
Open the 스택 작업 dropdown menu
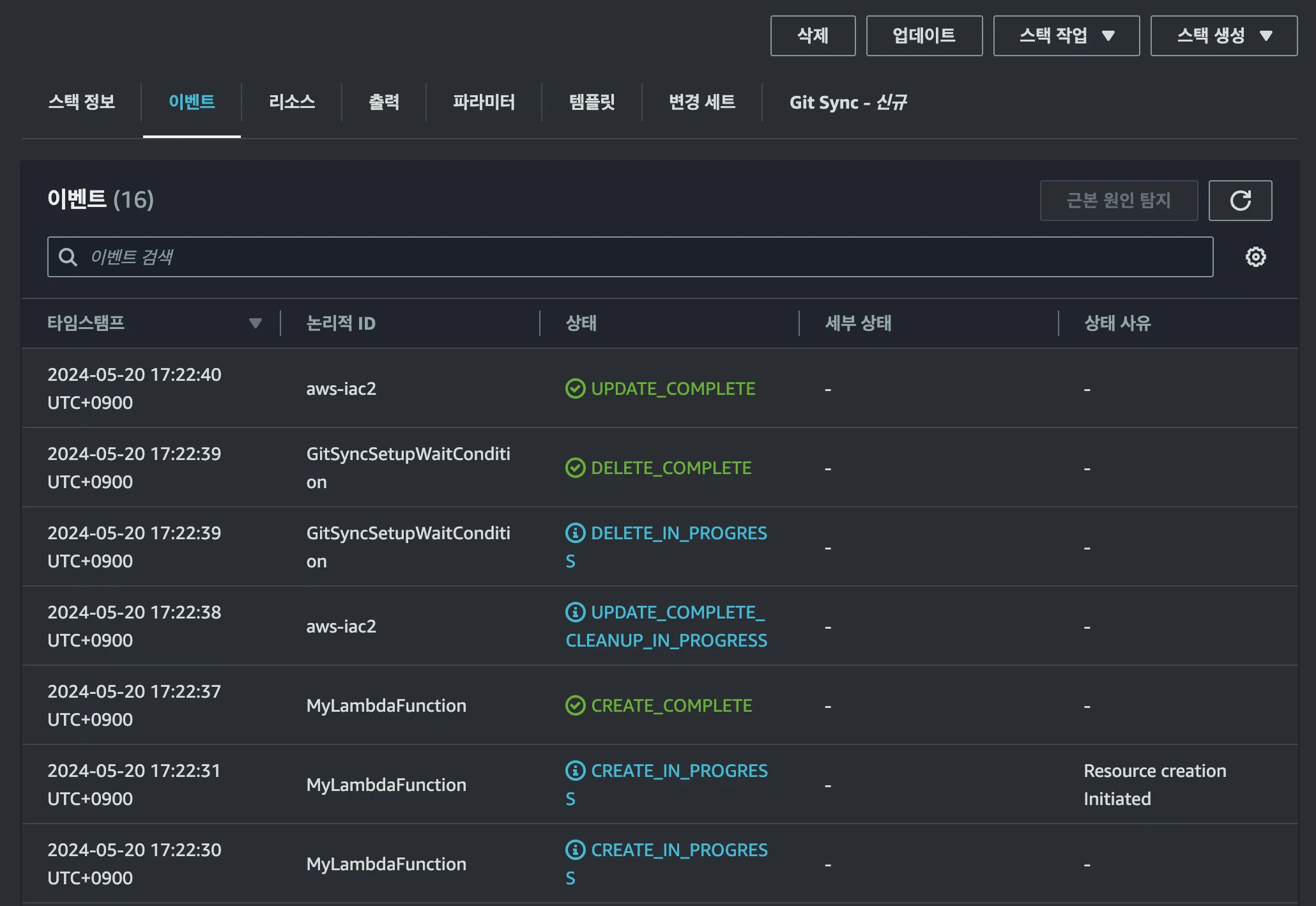point(1065,35)
